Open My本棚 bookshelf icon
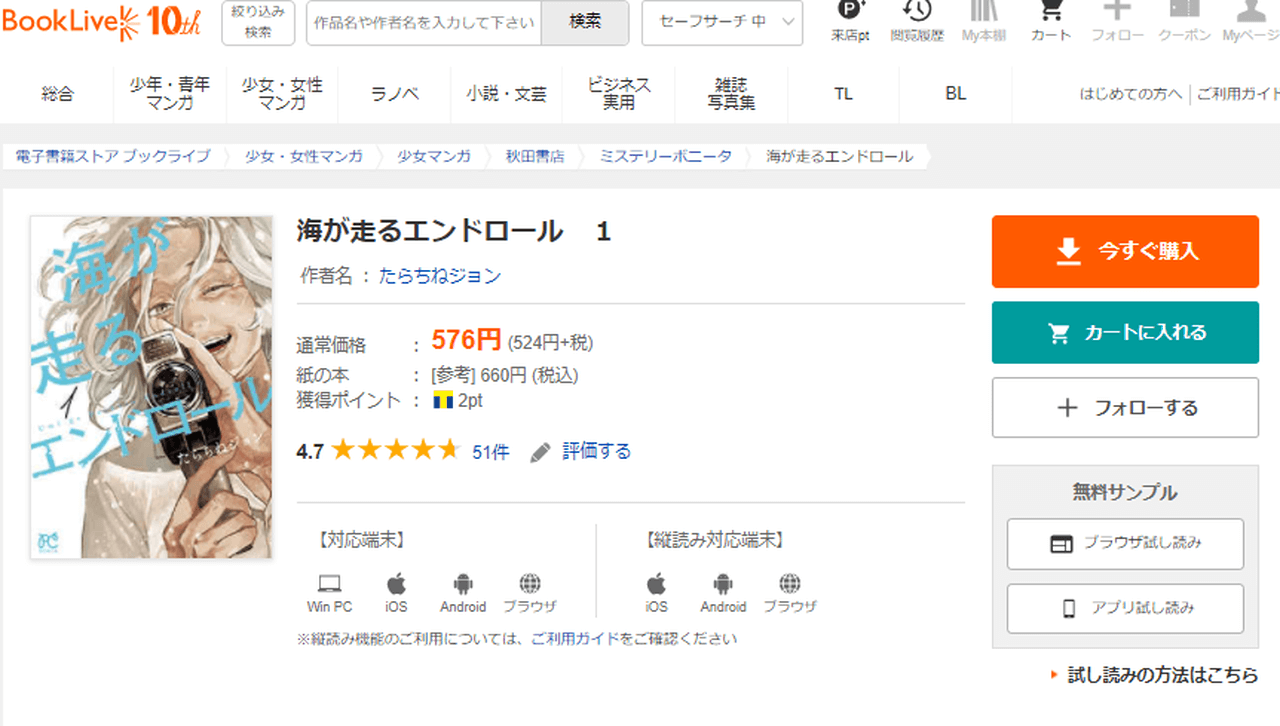 click(x=983, y=14)
